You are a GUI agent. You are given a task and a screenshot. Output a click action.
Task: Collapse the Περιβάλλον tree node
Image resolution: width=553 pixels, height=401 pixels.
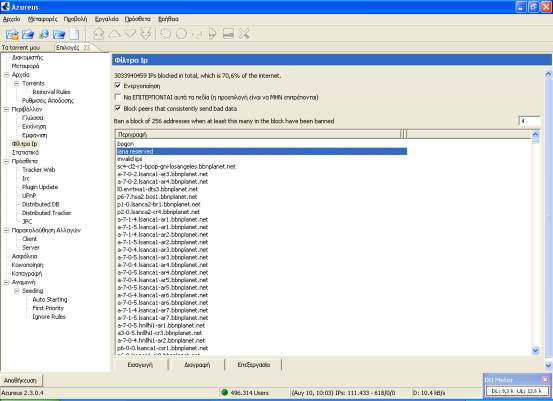(x=6, y=109)
